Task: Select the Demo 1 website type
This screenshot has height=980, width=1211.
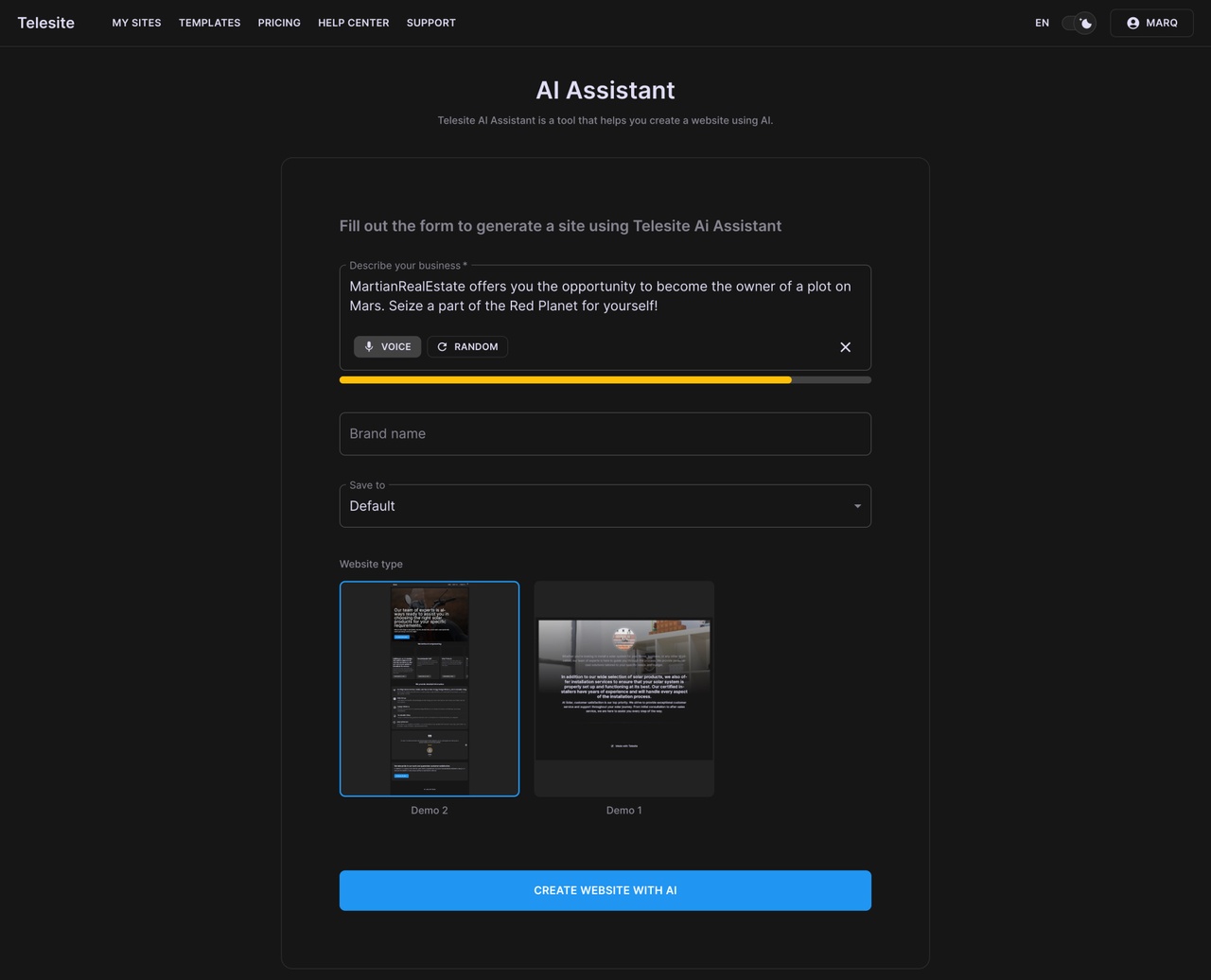Action: [x=623, y=689]
